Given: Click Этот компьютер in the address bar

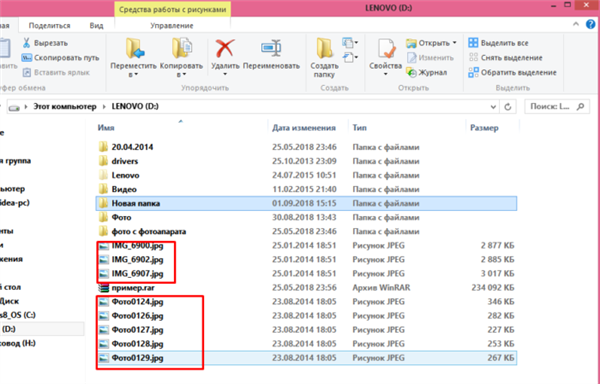Looking at the screenshot, I should click(65, 106).
